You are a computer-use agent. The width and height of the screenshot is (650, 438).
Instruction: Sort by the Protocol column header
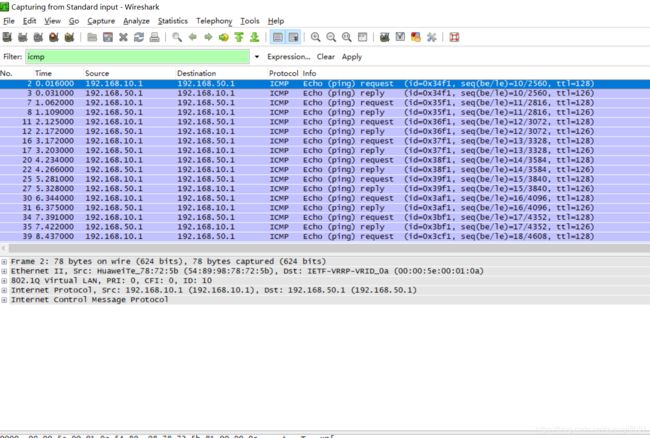tap(284, 73)
